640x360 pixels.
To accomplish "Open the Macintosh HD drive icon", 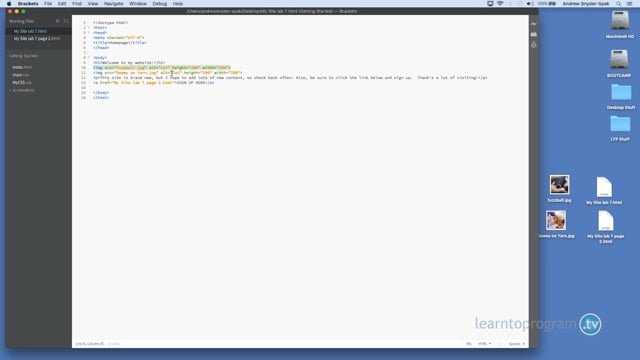I will [x=620, y=20].
